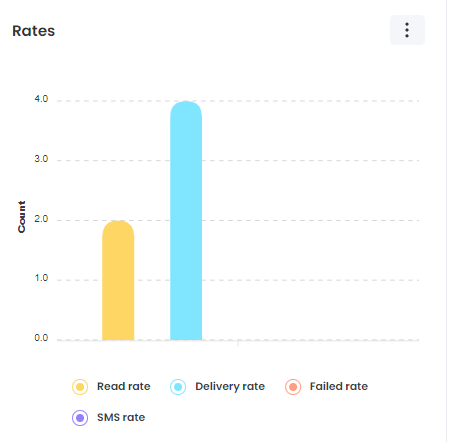Click the orange Failed rate legend marker
Viewport: 449px width, 442px height.
pos(293,387)
